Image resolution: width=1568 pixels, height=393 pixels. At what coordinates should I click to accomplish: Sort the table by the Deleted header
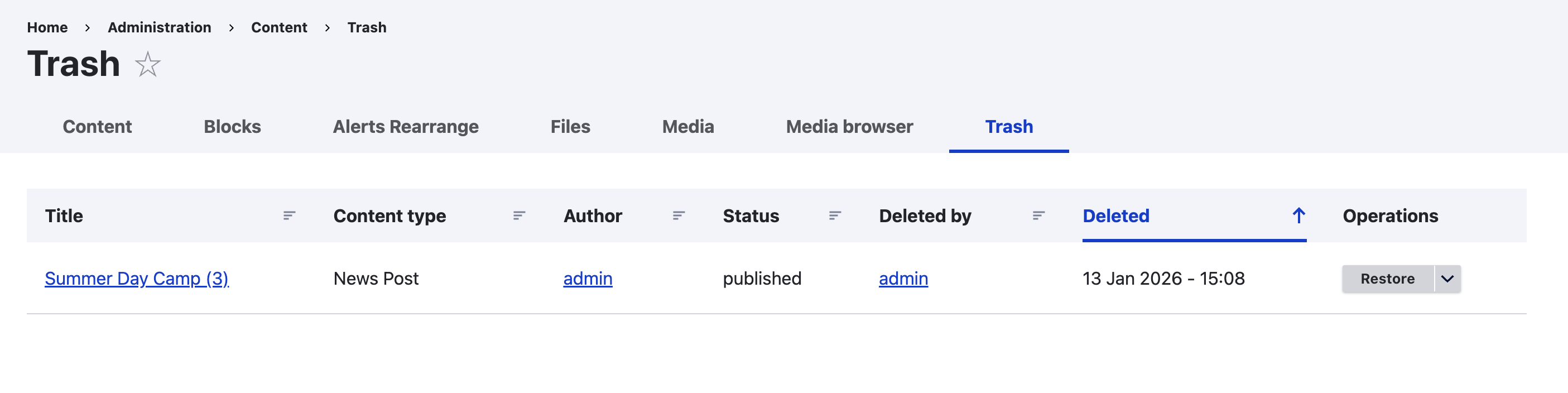point(1116,215)
